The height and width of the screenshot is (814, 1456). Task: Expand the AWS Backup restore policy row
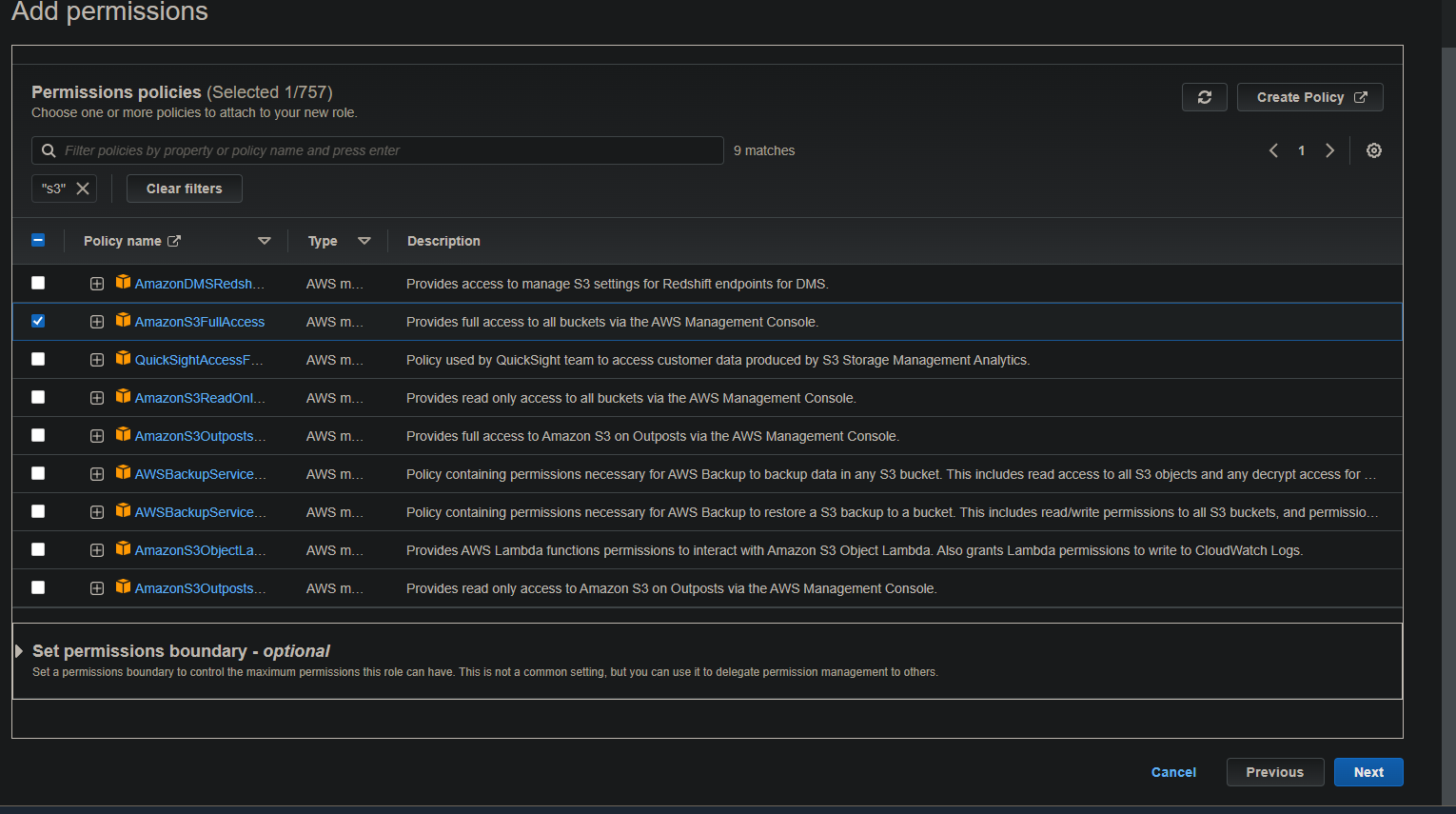[x=97, y=512]
